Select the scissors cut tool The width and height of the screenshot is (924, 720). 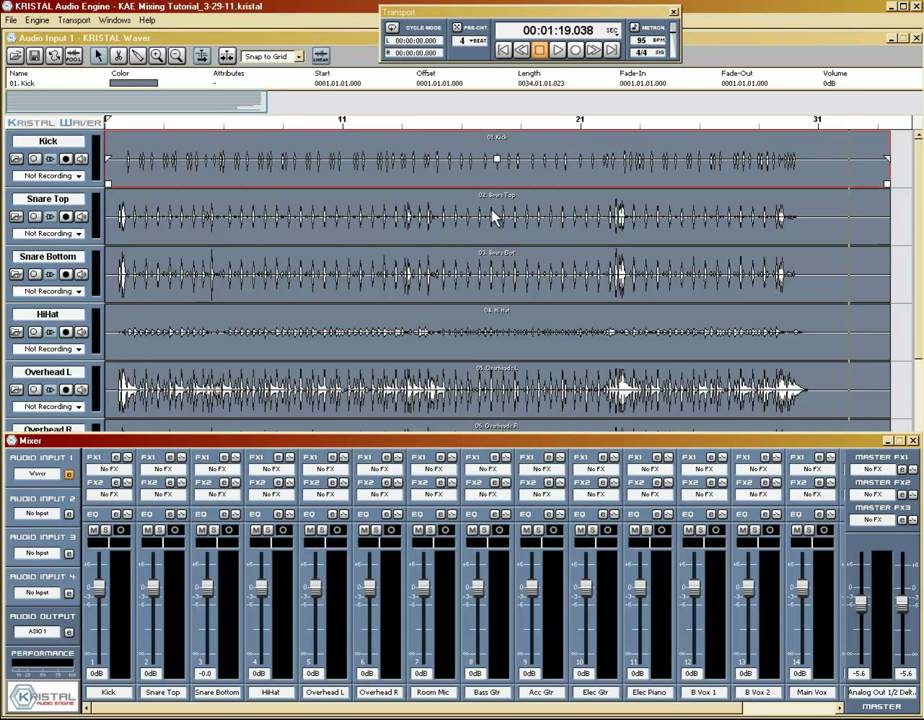(x=118, y=57)
